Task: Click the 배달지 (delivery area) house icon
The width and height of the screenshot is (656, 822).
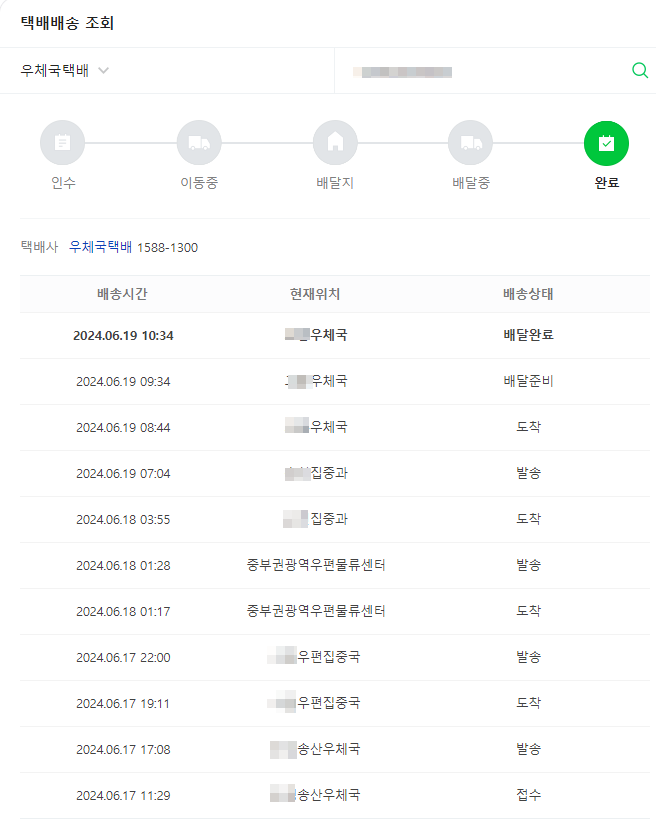Action: [335, 142]
